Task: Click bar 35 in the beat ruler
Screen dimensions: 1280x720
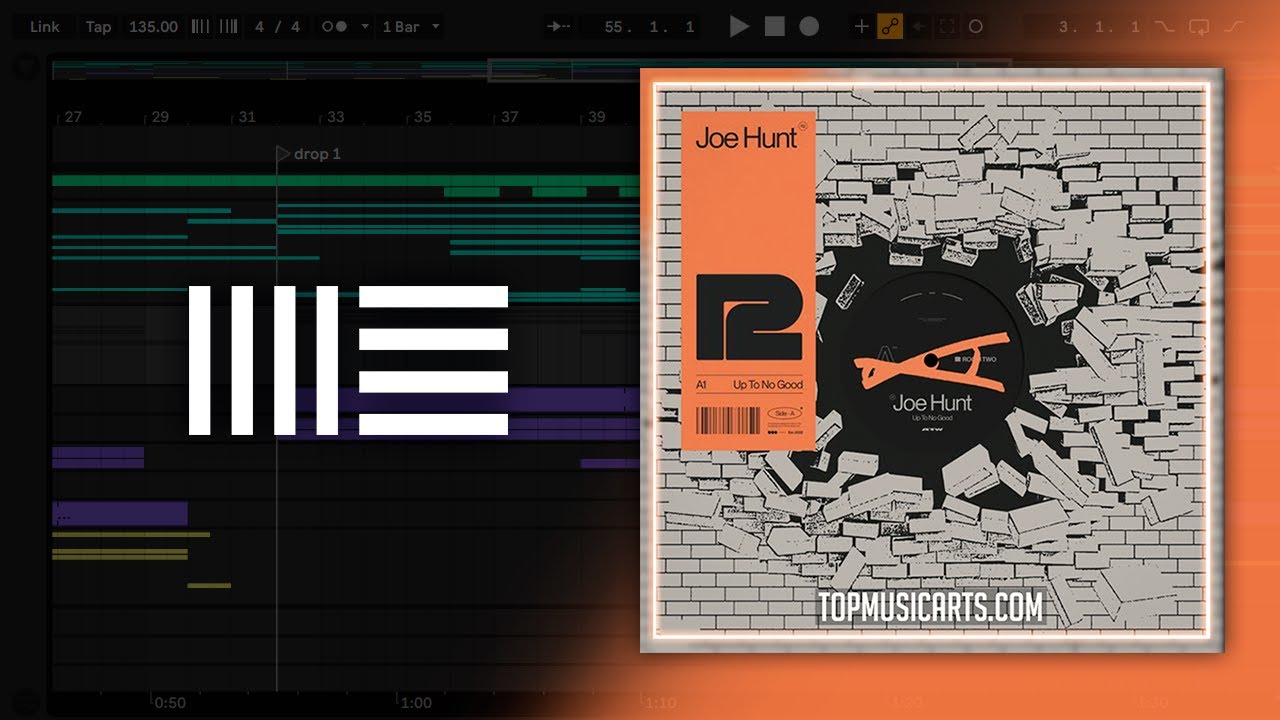Action: [422, 117]
